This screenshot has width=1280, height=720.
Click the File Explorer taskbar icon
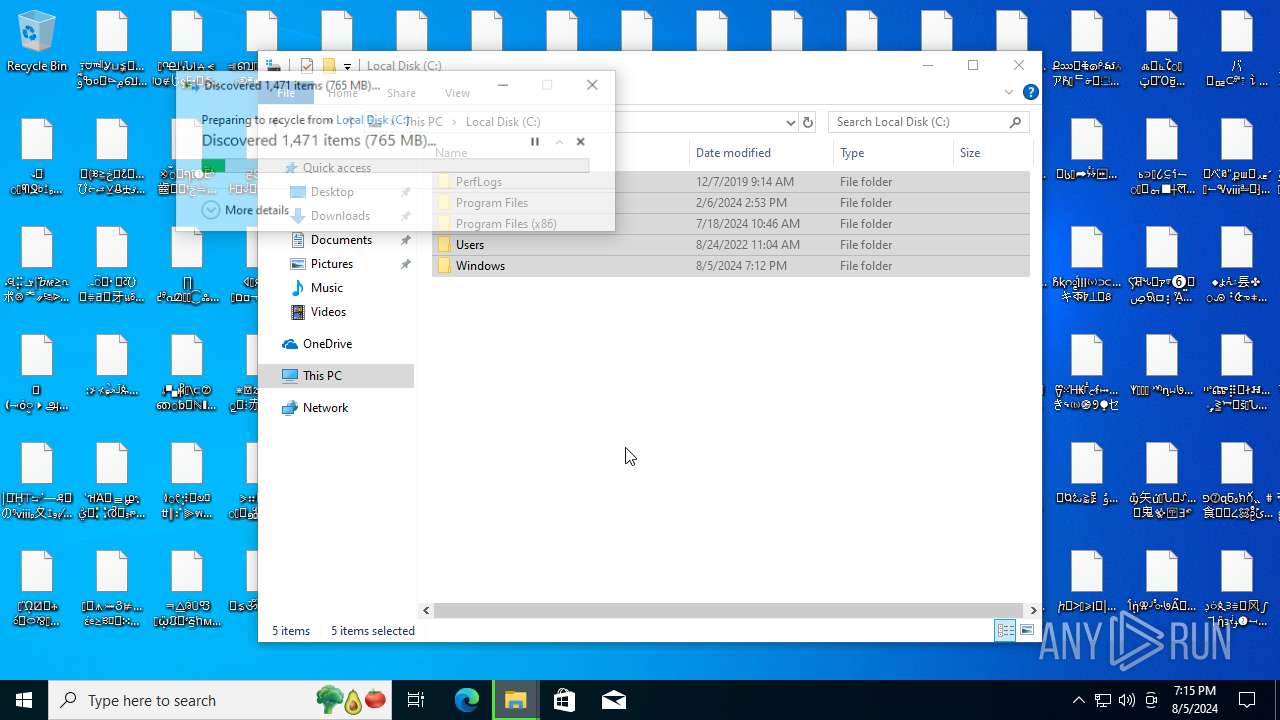516,700
